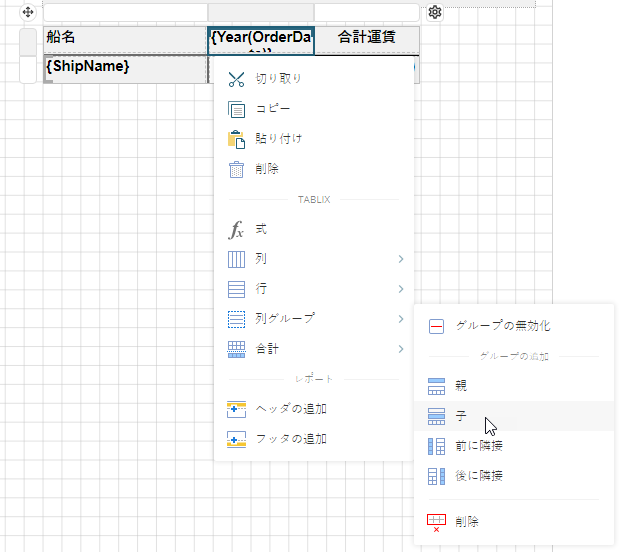Click the scissors cut icon
The width and height of the screenshot is (620, 552).
236,79
